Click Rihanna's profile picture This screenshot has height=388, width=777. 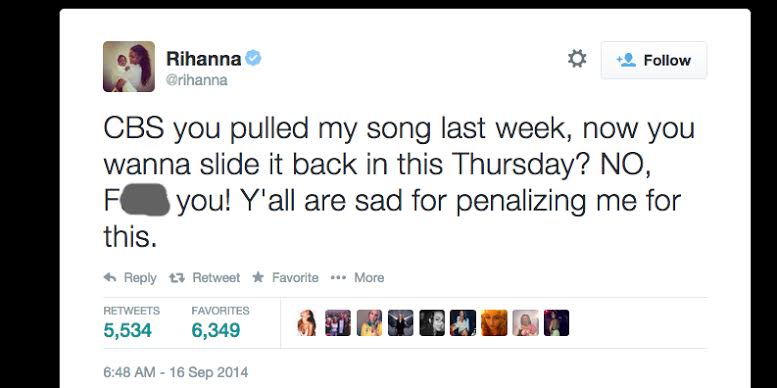[x=129, y=66]
